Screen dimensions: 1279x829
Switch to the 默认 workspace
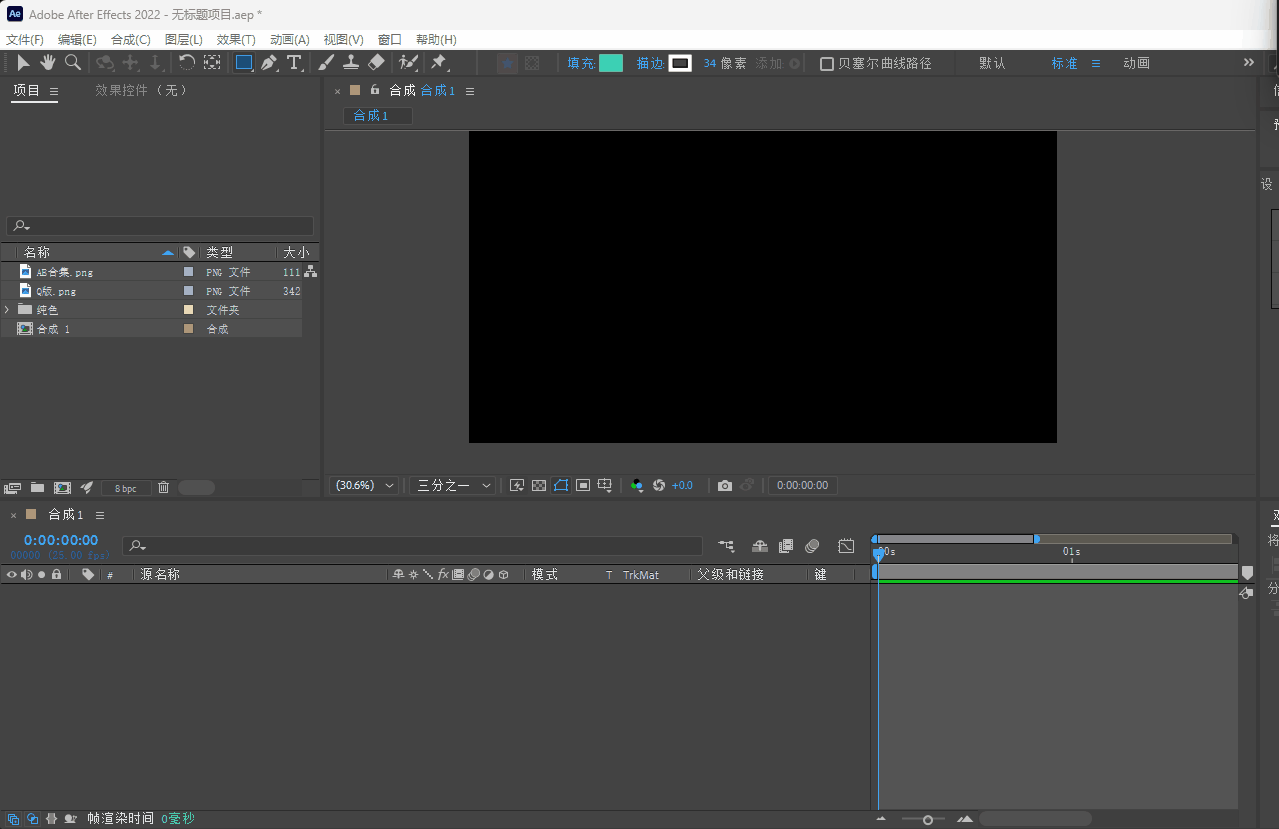click(x=992, y=63)
